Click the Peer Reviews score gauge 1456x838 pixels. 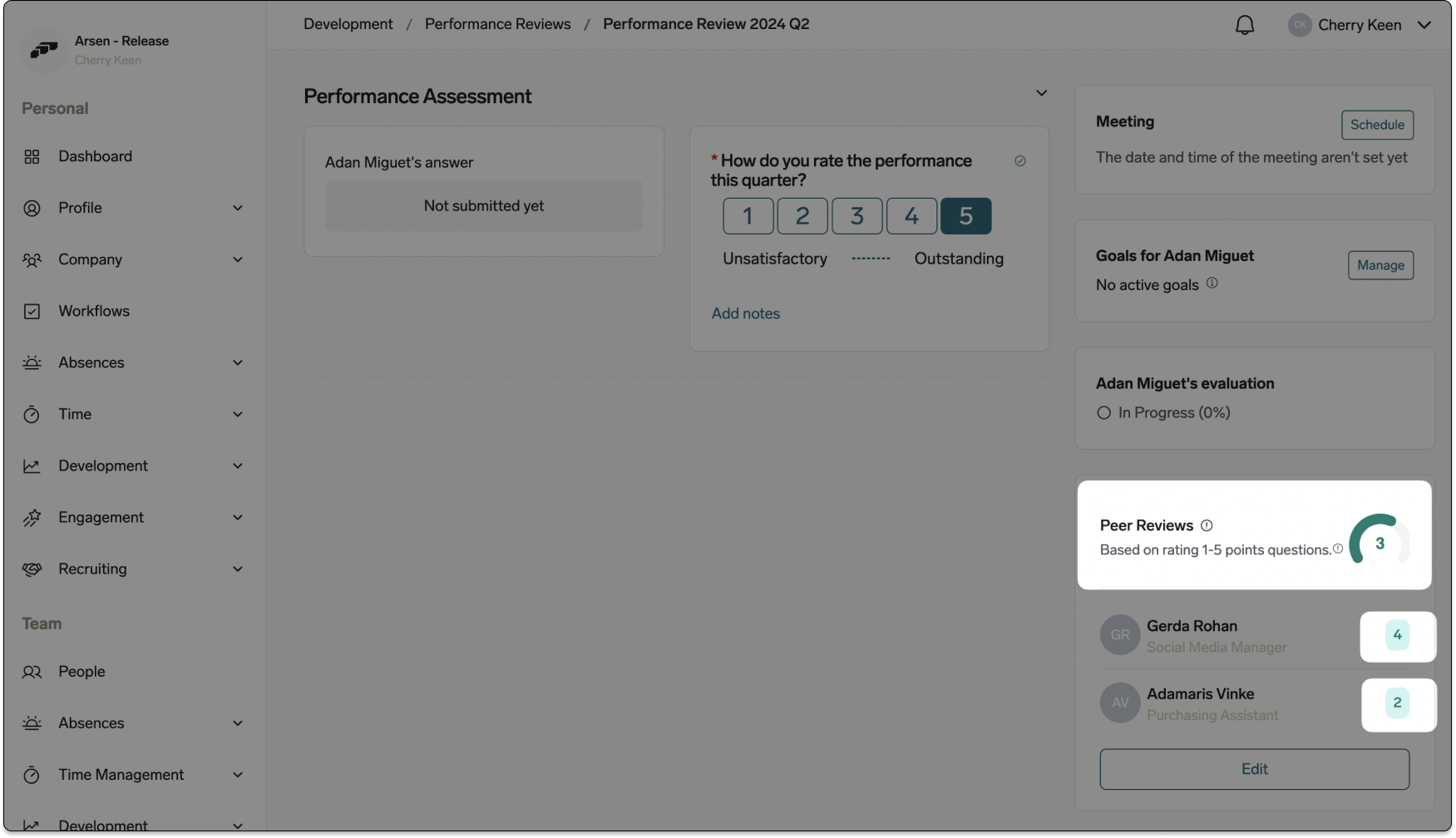1379,542
